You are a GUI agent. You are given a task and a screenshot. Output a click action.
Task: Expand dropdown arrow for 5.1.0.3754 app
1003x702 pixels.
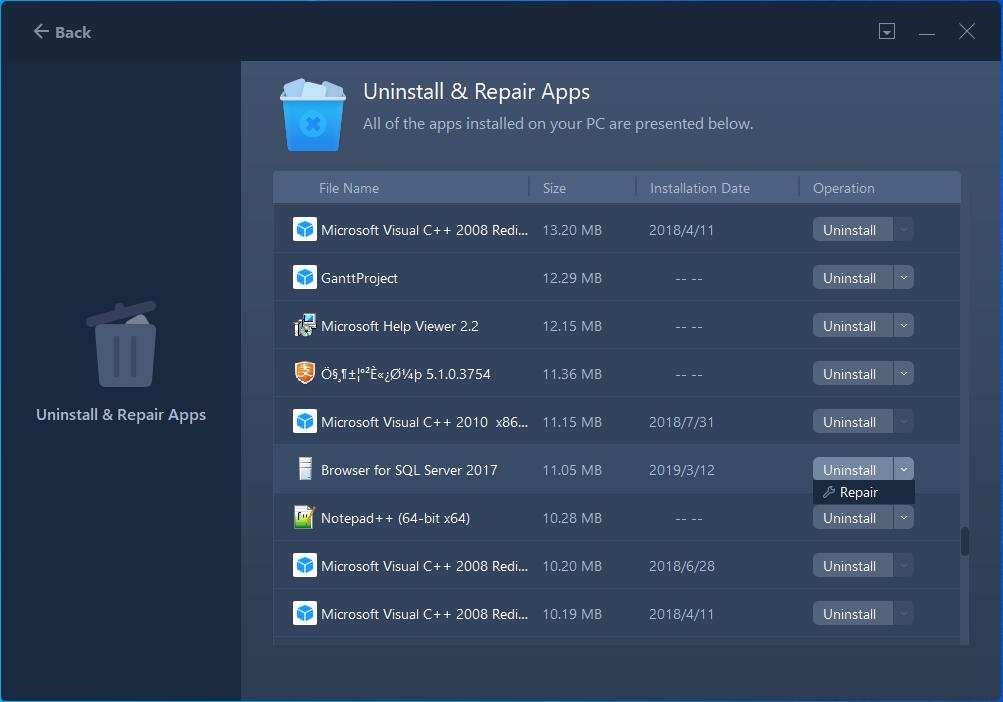pos(904,374)
